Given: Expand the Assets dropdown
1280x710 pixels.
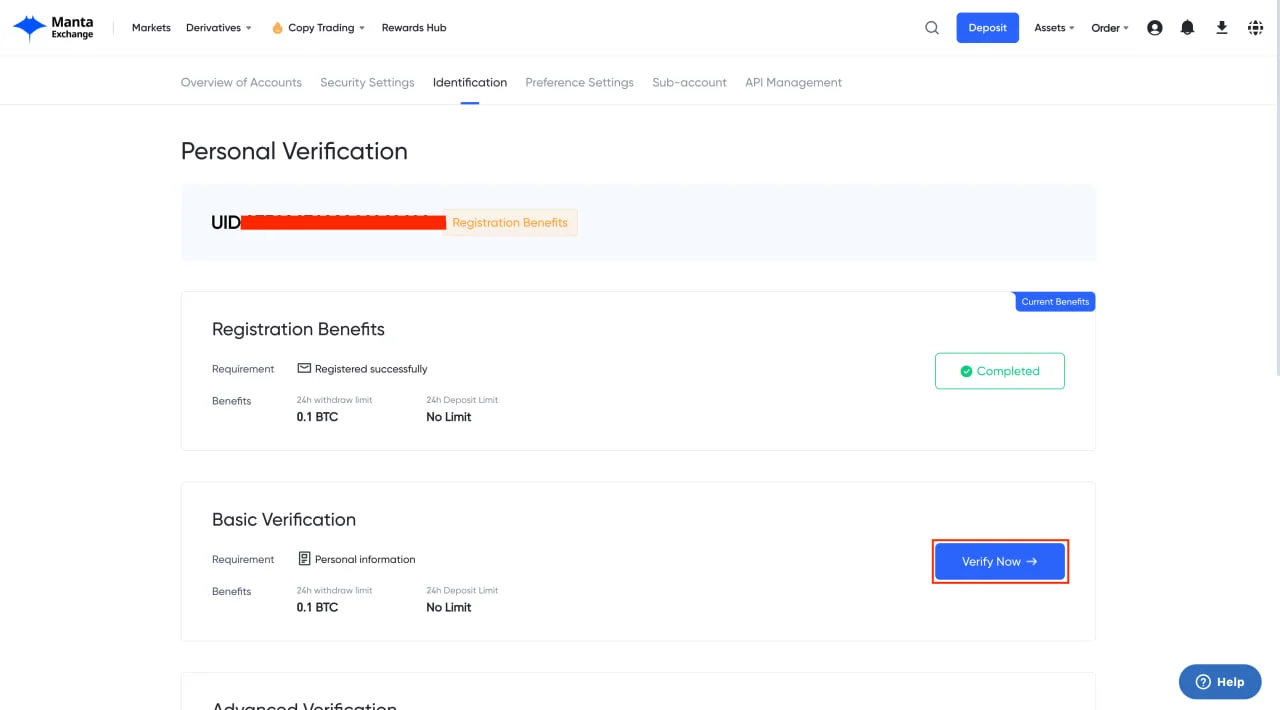Looking at the screenshot, I should [1054, 28].
